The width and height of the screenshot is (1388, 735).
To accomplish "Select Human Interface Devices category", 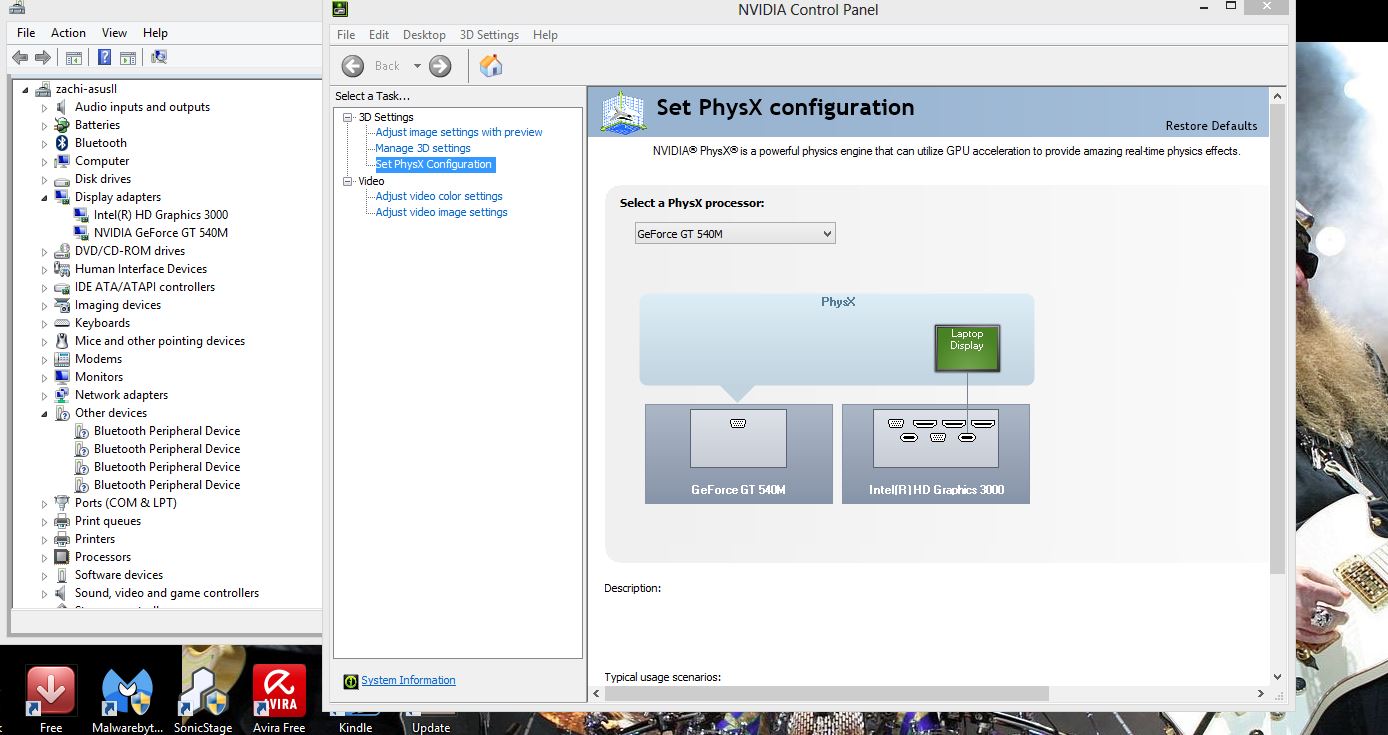I will [141, 269].
